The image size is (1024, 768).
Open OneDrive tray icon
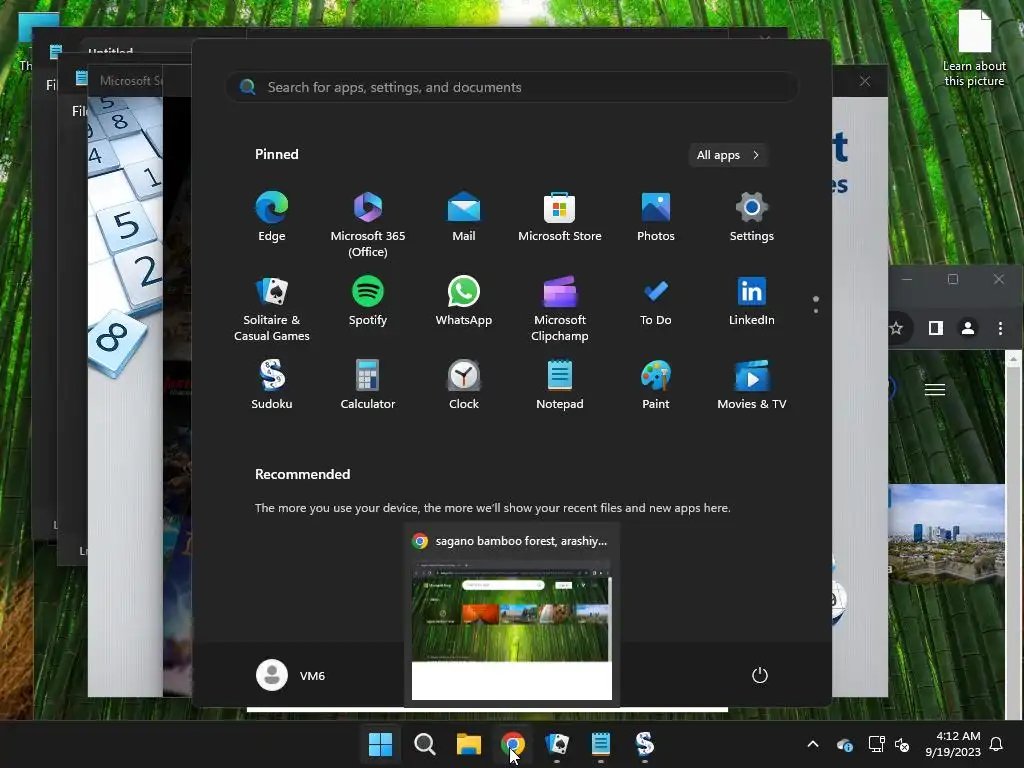[844, 744]
